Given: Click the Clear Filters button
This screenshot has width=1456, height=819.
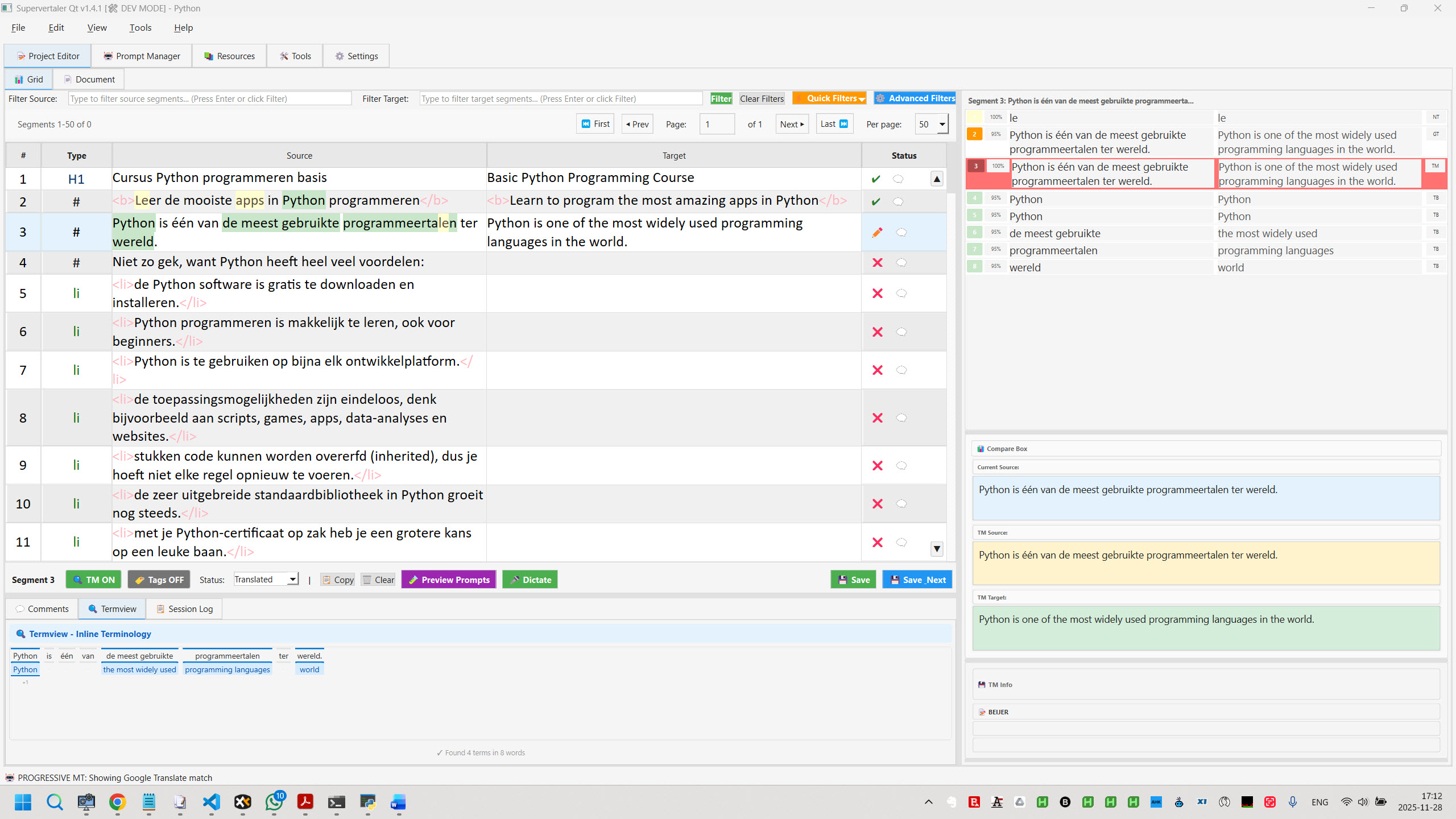Looking at the screenshot, I should point(762,98).
